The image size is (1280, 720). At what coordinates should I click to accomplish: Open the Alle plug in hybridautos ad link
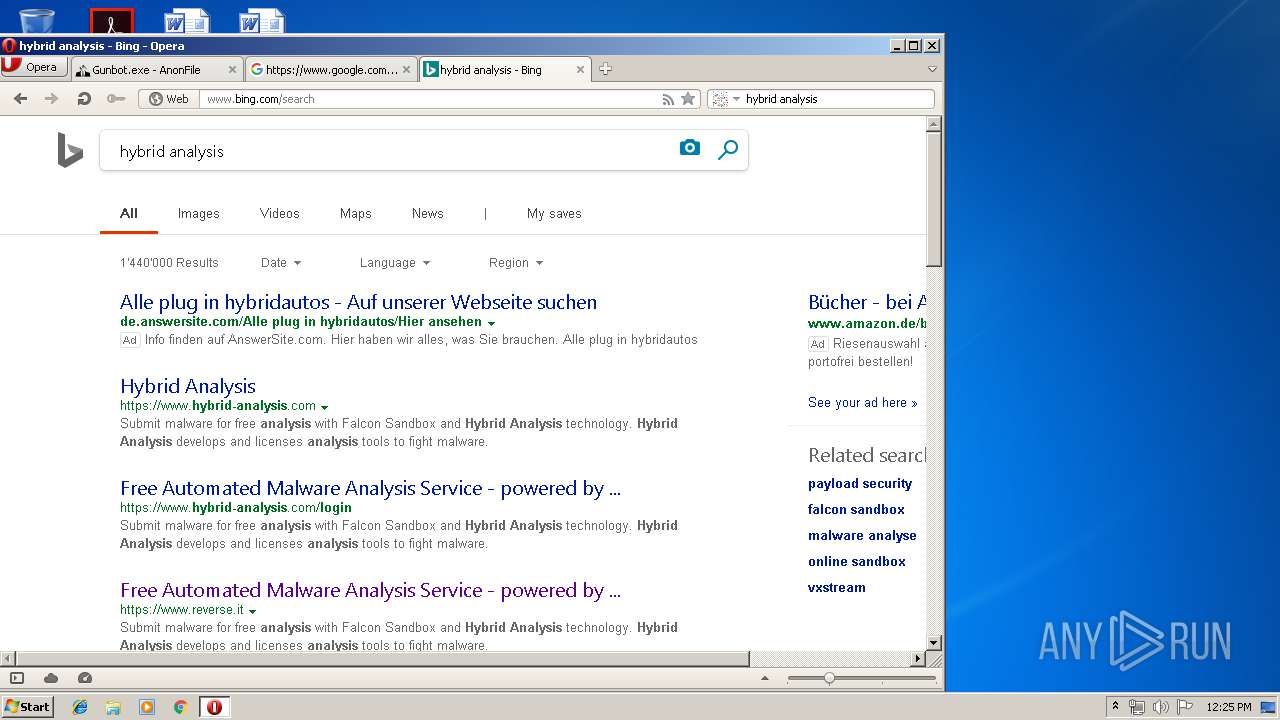pyautogui.click(x=358, y=302)
